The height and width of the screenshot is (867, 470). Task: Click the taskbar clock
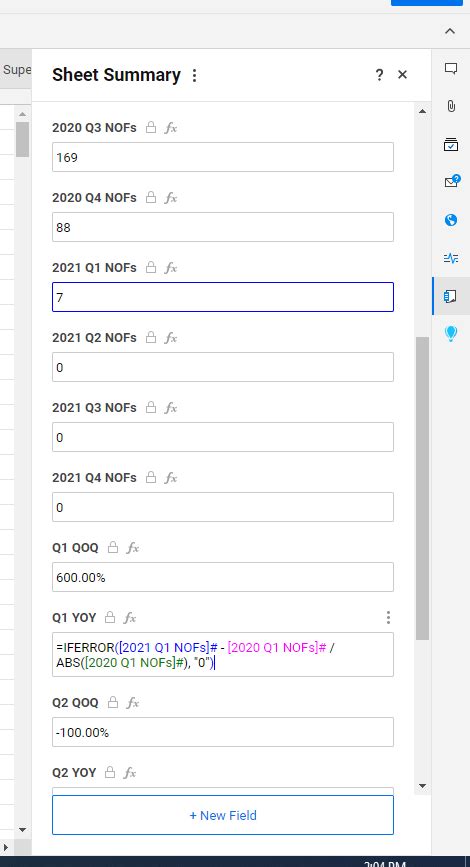[385, 864]
